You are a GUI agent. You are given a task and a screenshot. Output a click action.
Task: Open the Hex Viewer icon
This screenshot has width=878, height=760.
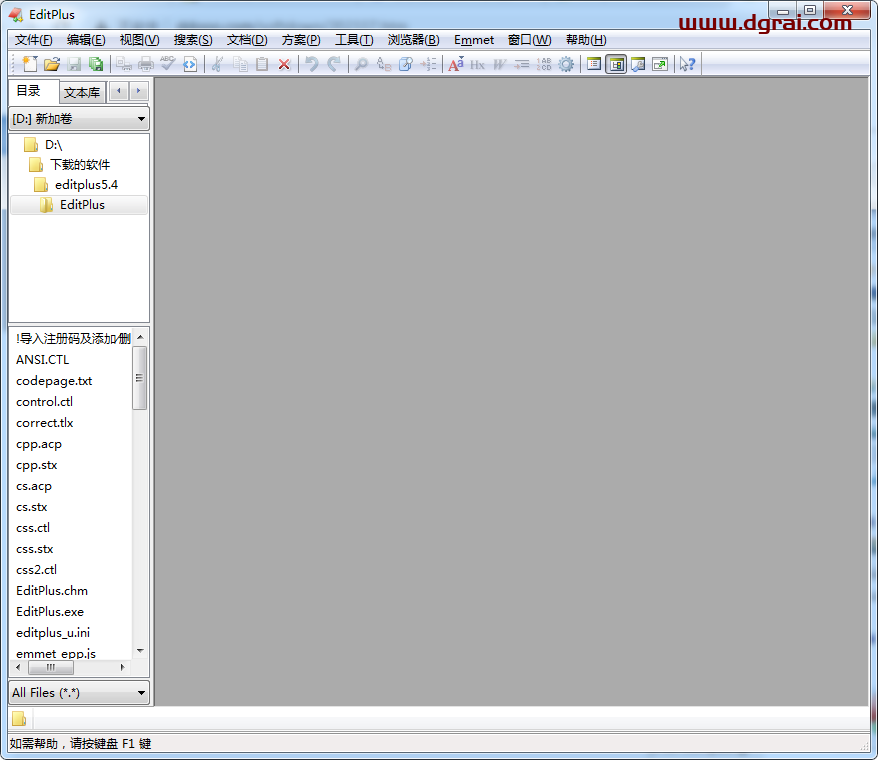[478, 64]
